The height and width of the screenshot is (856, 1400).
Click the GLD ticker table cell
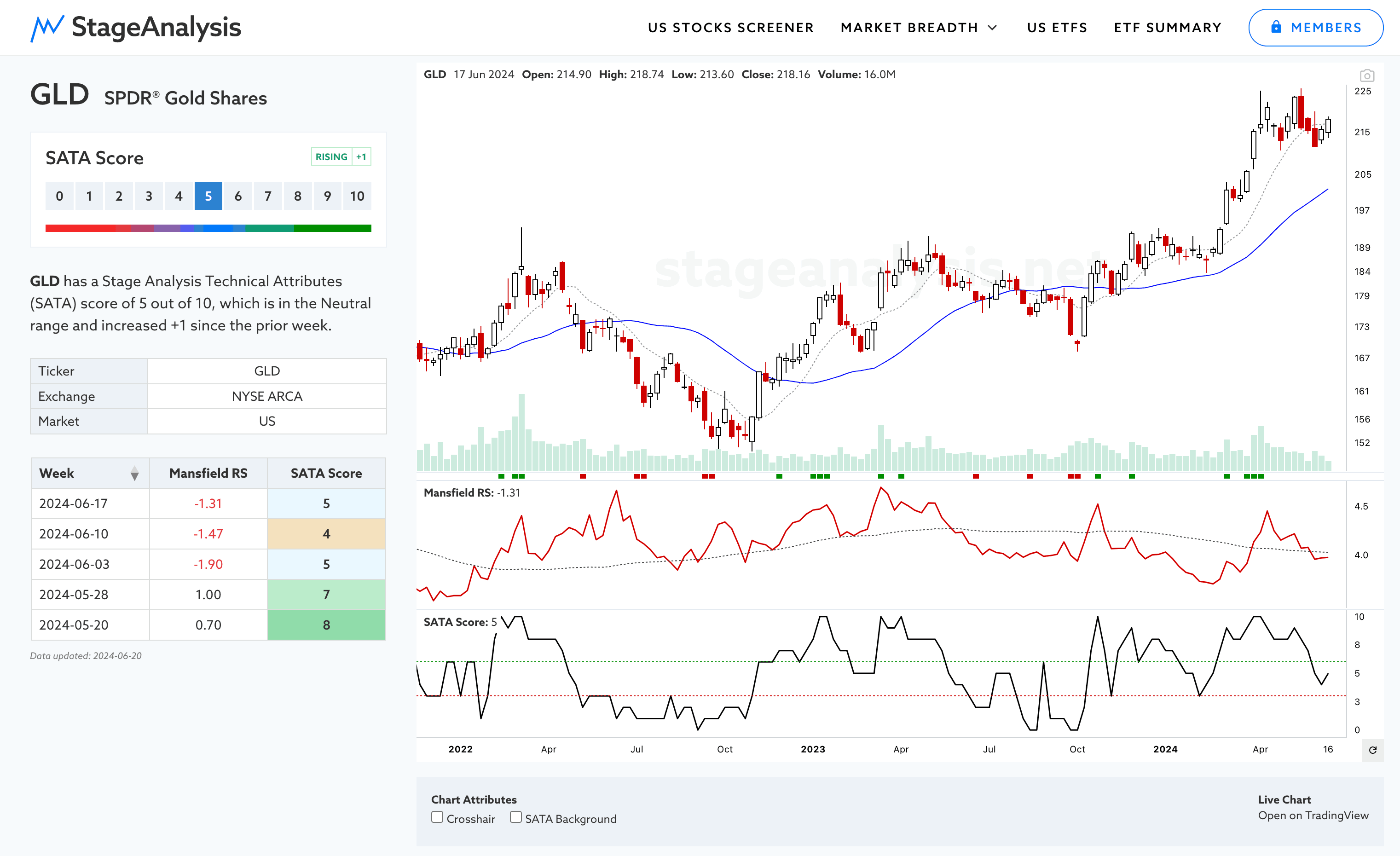point(267,371)
